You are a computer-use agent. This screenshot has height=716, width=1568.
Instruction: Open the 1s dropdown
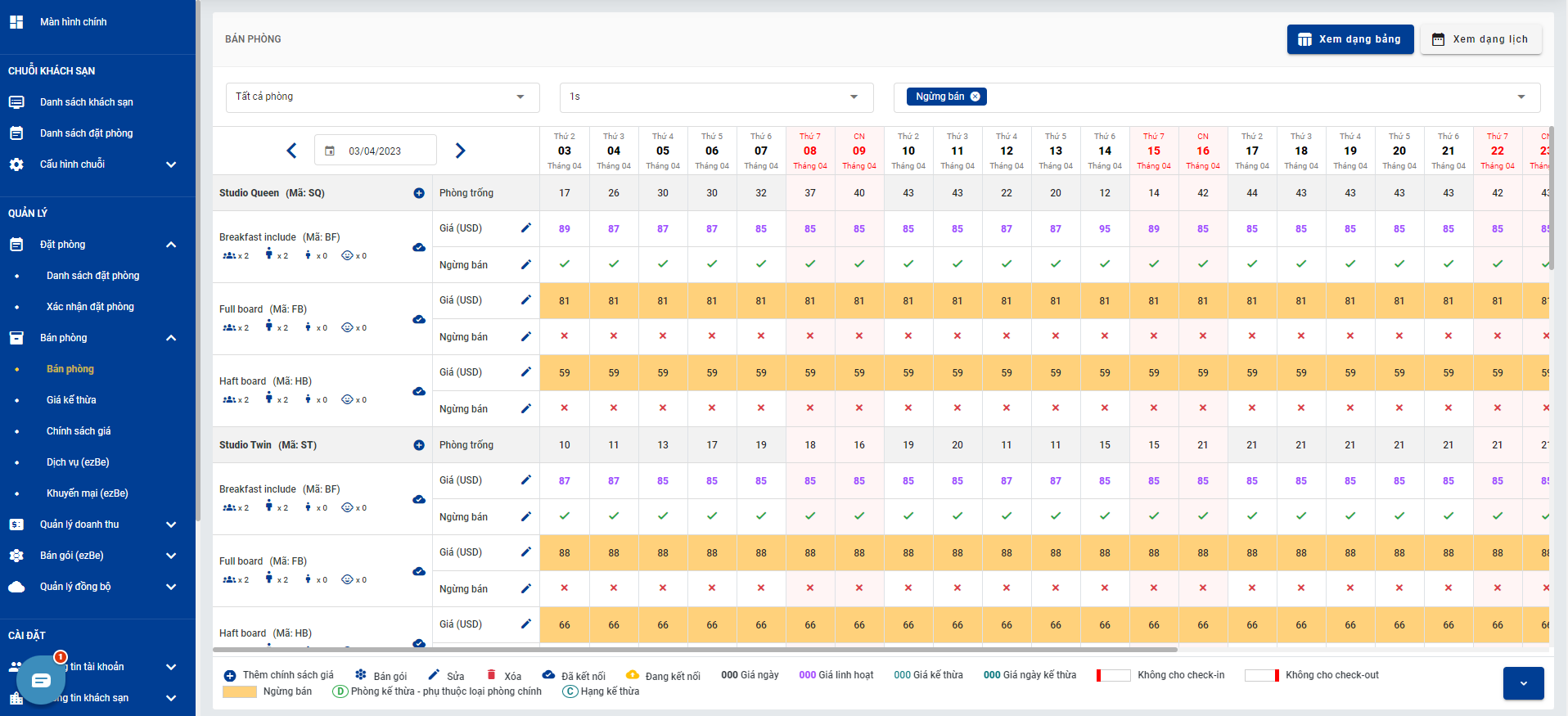point(717,97)
